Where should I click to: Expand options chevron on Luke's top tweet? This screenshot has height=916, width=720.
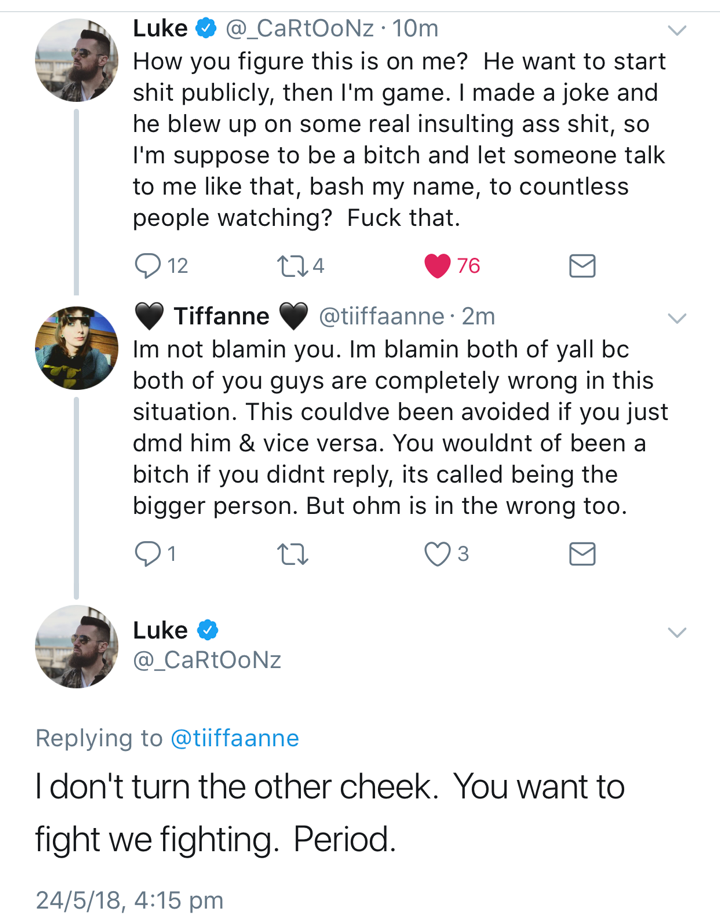[x=677, y=30]
